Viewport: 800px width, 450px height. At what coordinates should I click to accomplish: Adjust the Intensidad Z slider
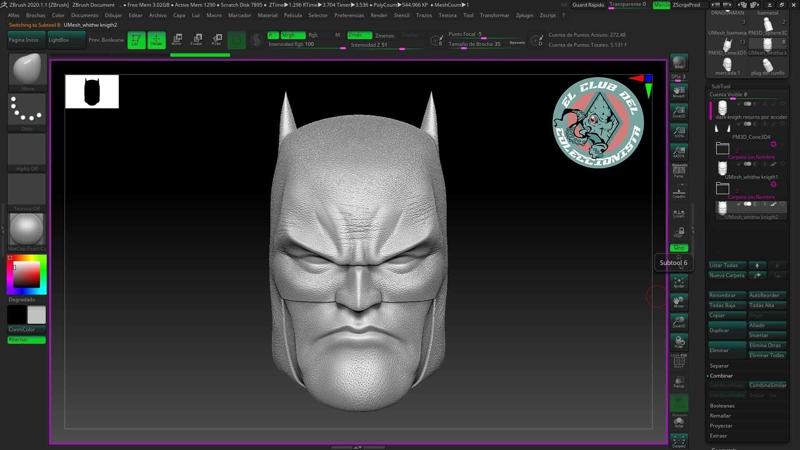[x=385, y=45]
